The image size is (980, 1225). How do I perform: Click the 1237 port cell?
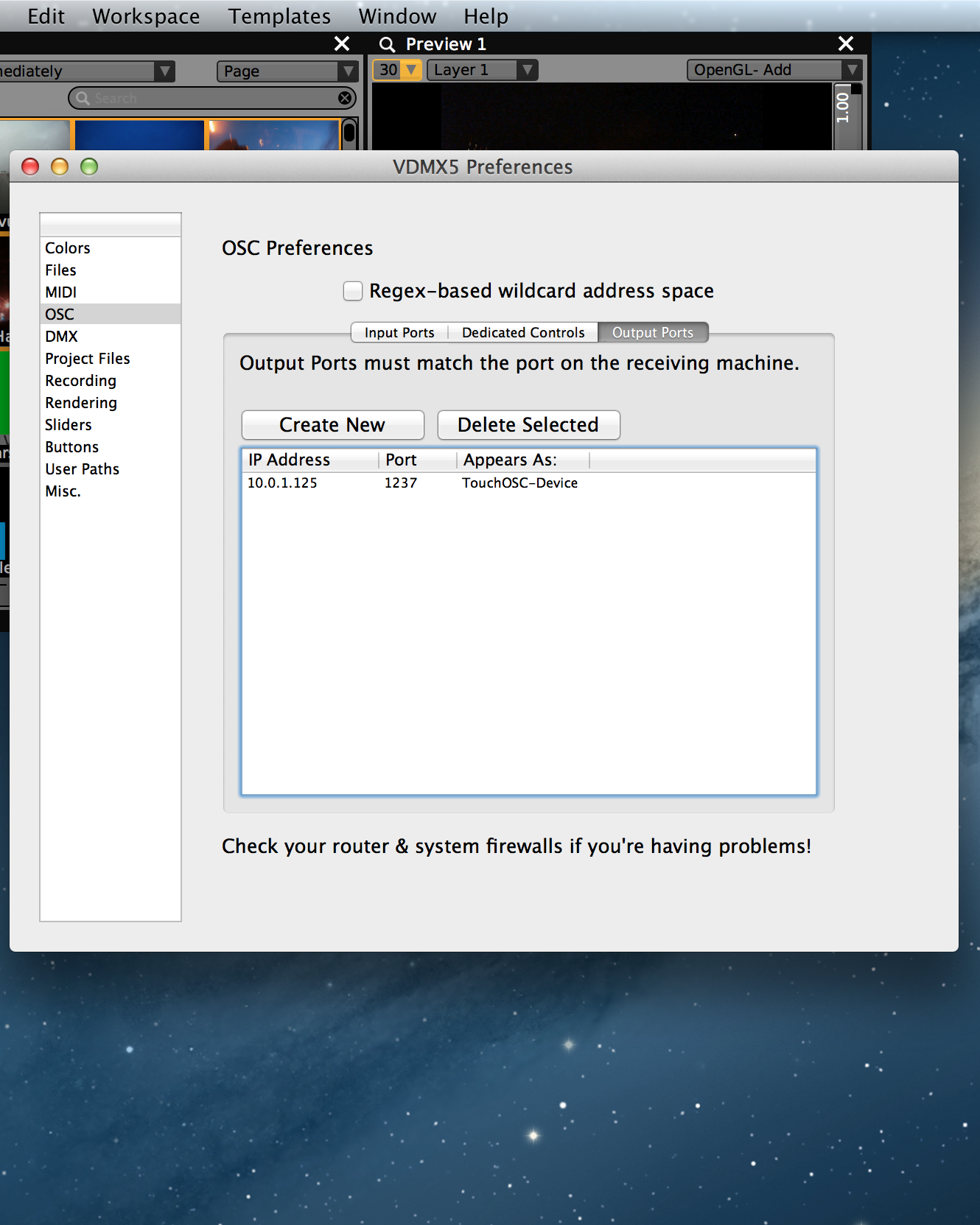tap(401, 483)
